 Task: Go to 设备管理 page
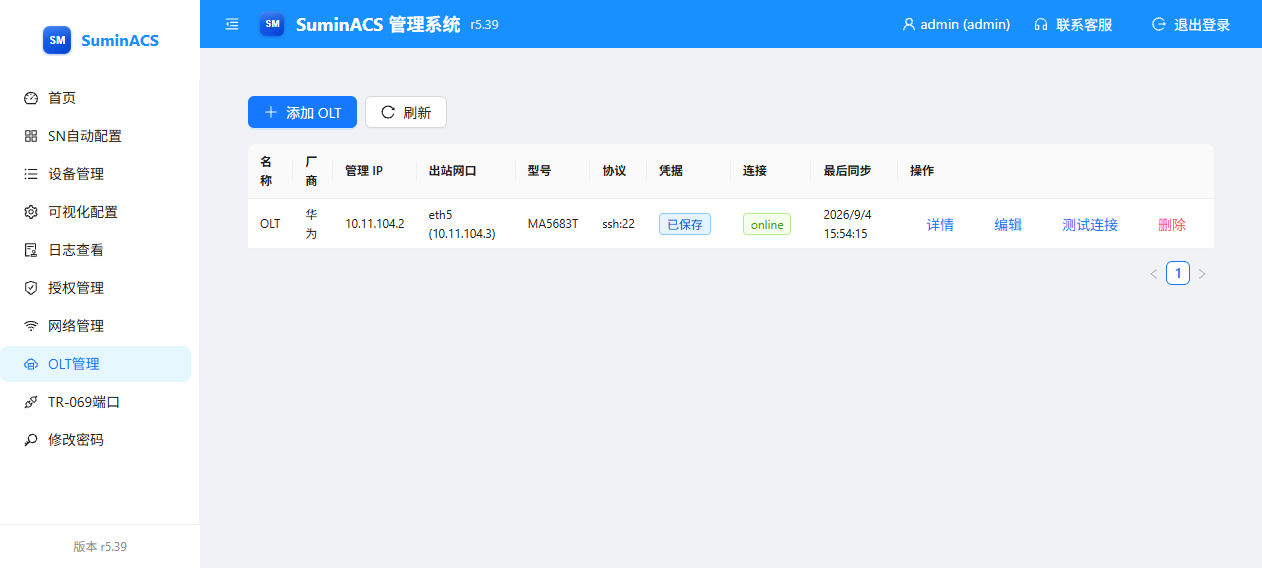tap(96, 174)
